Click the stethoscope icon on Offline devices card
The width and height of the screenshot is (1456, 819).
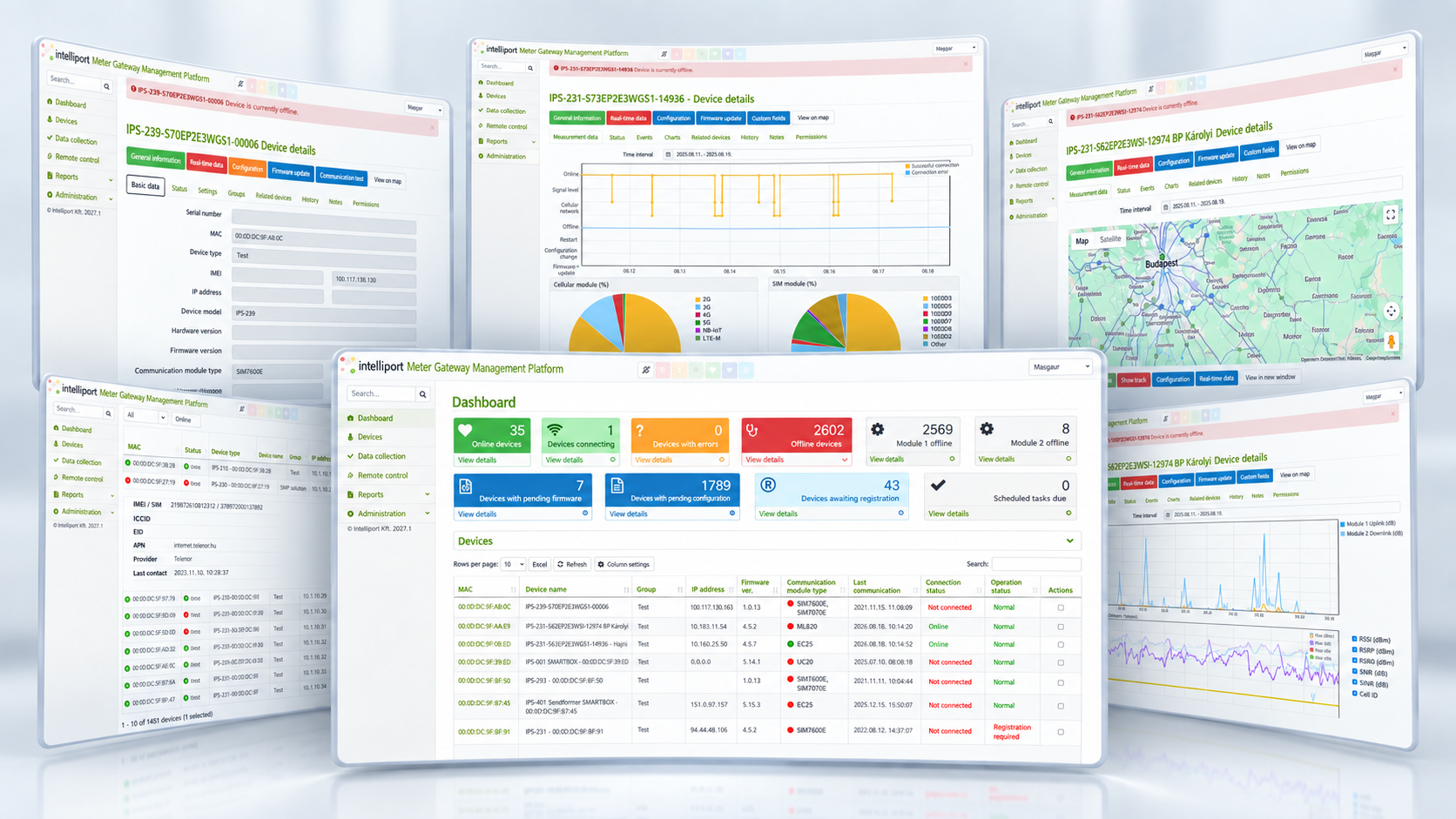pos(752,430)
